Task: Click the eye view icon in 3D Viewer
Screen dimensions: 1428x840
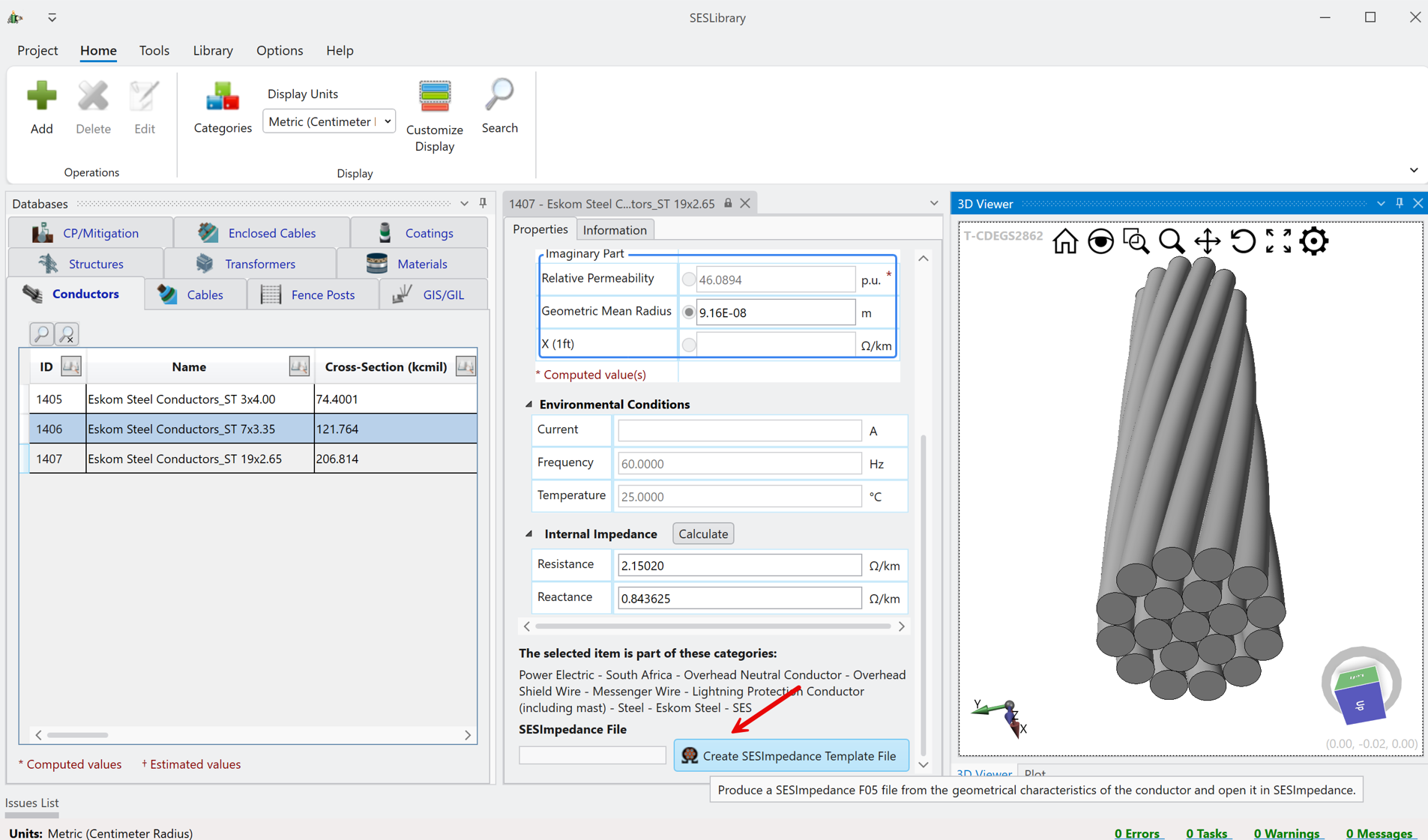Action: 1100,241
